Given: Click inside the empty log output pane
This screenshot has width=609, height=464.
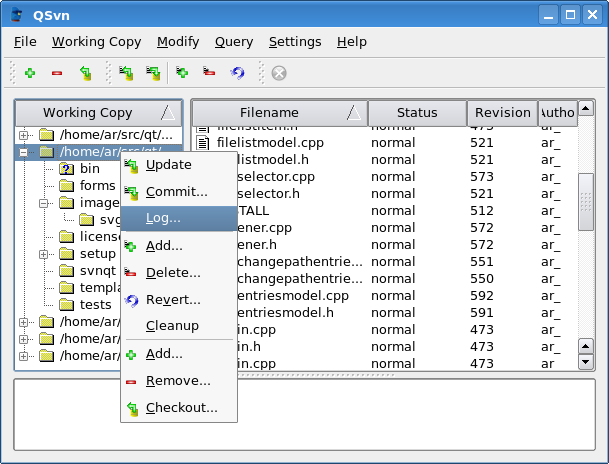Looking at the screenshot, I should [x=304, y=415].
